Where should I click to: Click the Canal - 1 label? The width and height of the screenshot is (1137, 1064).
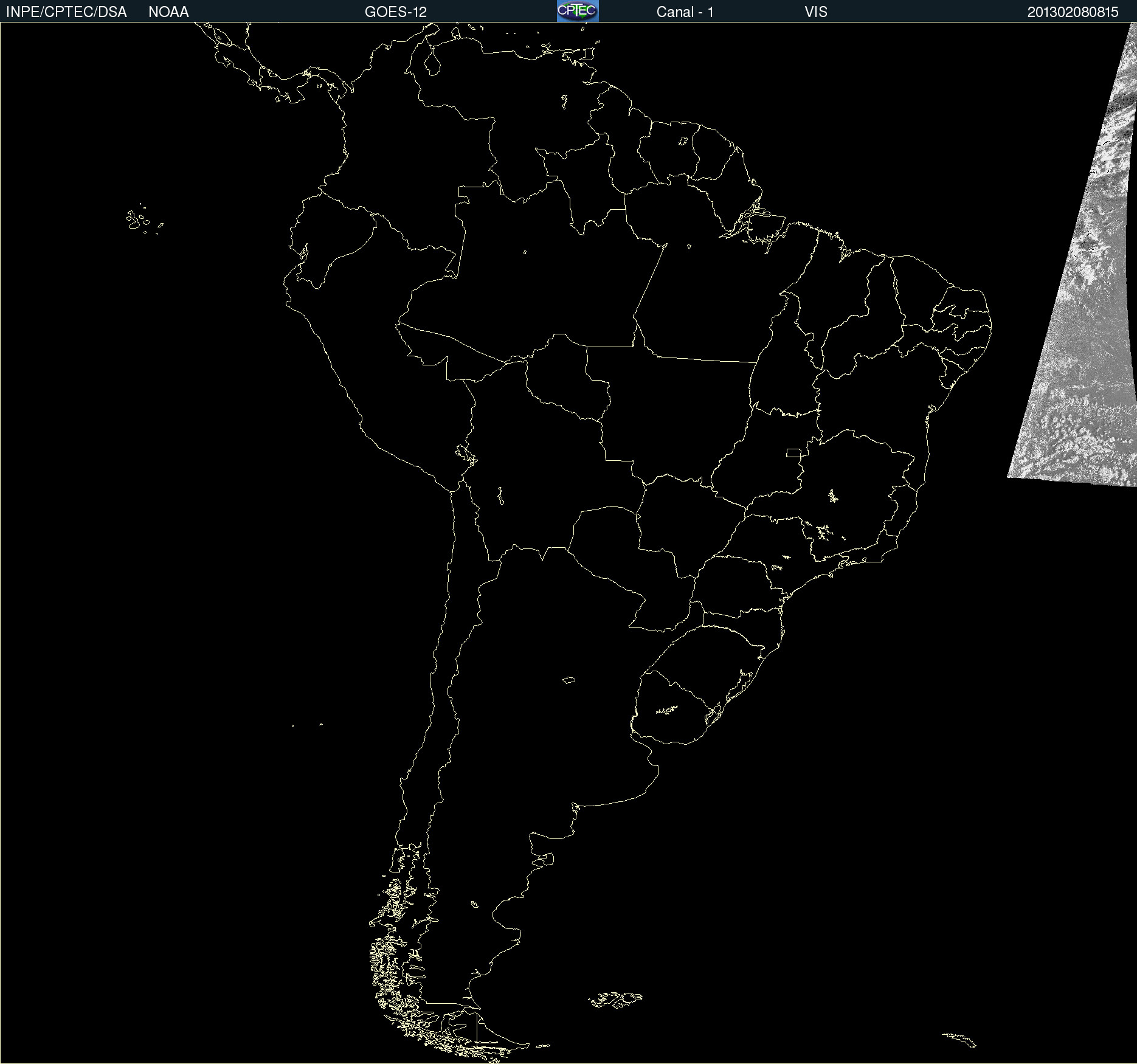tap(685, 12)
